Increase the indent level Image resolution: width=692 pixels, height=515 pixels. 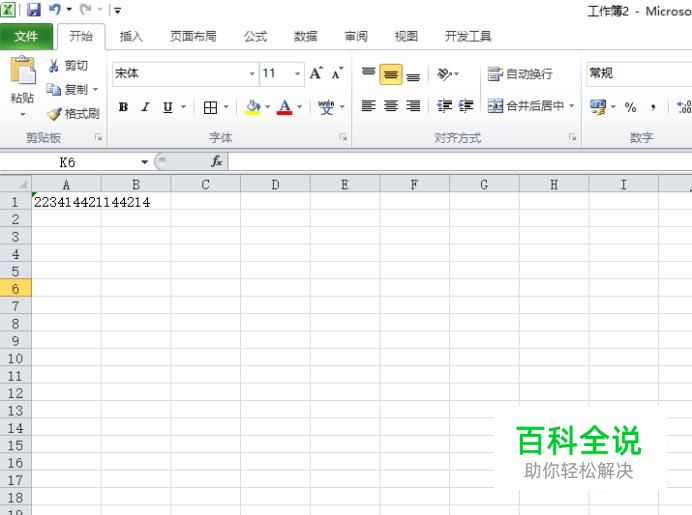pyautogui.click(x=466, y=106)
